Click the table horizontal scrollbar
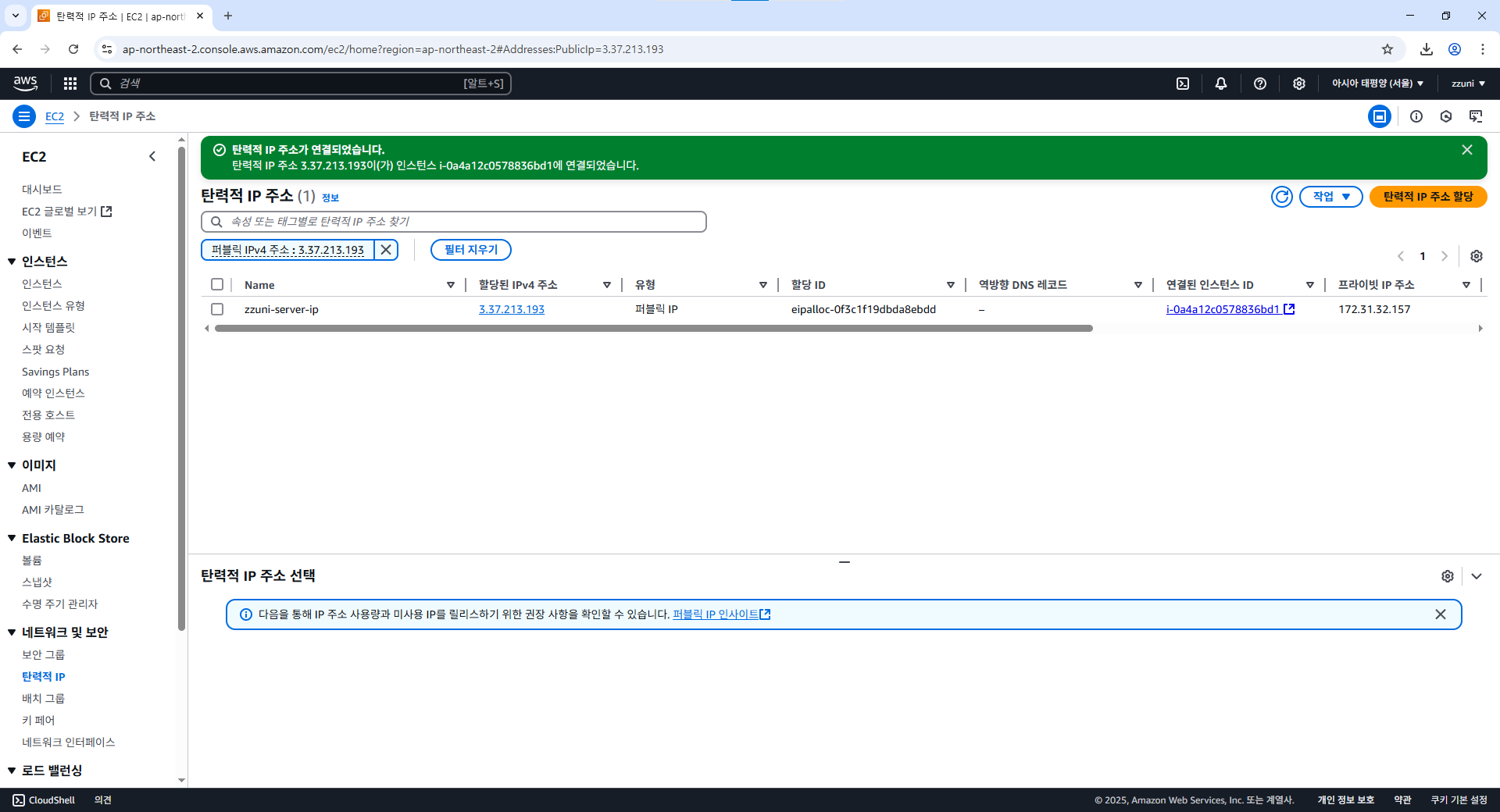The width and height of the screenshot is (1500, 812). (654, 329)
